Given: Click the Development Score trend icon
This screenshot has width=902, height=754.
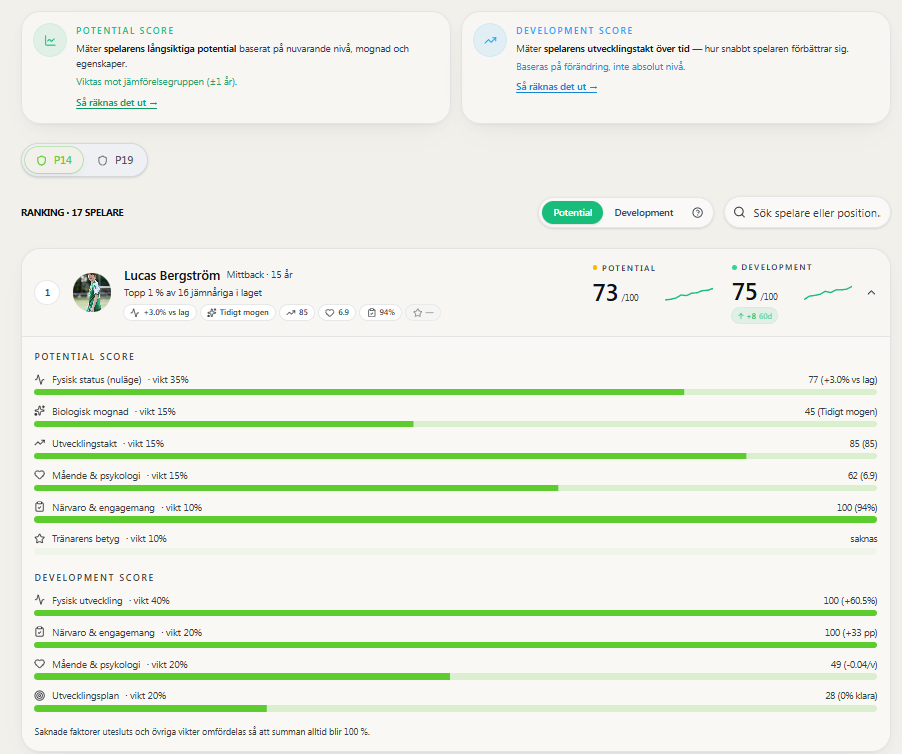Looking at the screenshot, I should pos(490,40).
